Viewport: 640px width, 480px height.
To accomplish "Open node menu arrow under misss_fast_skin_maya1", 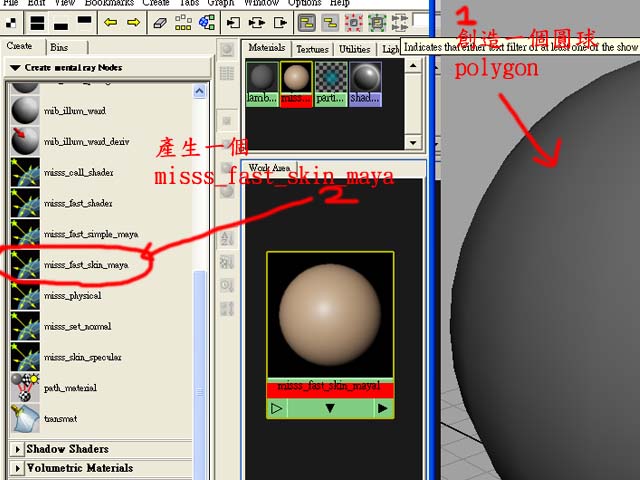I will pos(330,408).
